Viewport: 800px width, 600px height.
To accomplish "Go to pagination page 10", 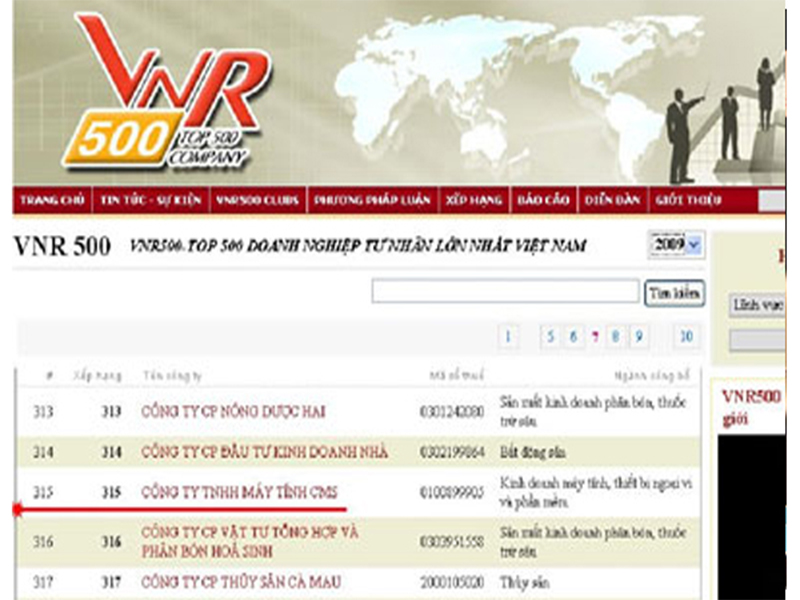I will click(686, 337).
